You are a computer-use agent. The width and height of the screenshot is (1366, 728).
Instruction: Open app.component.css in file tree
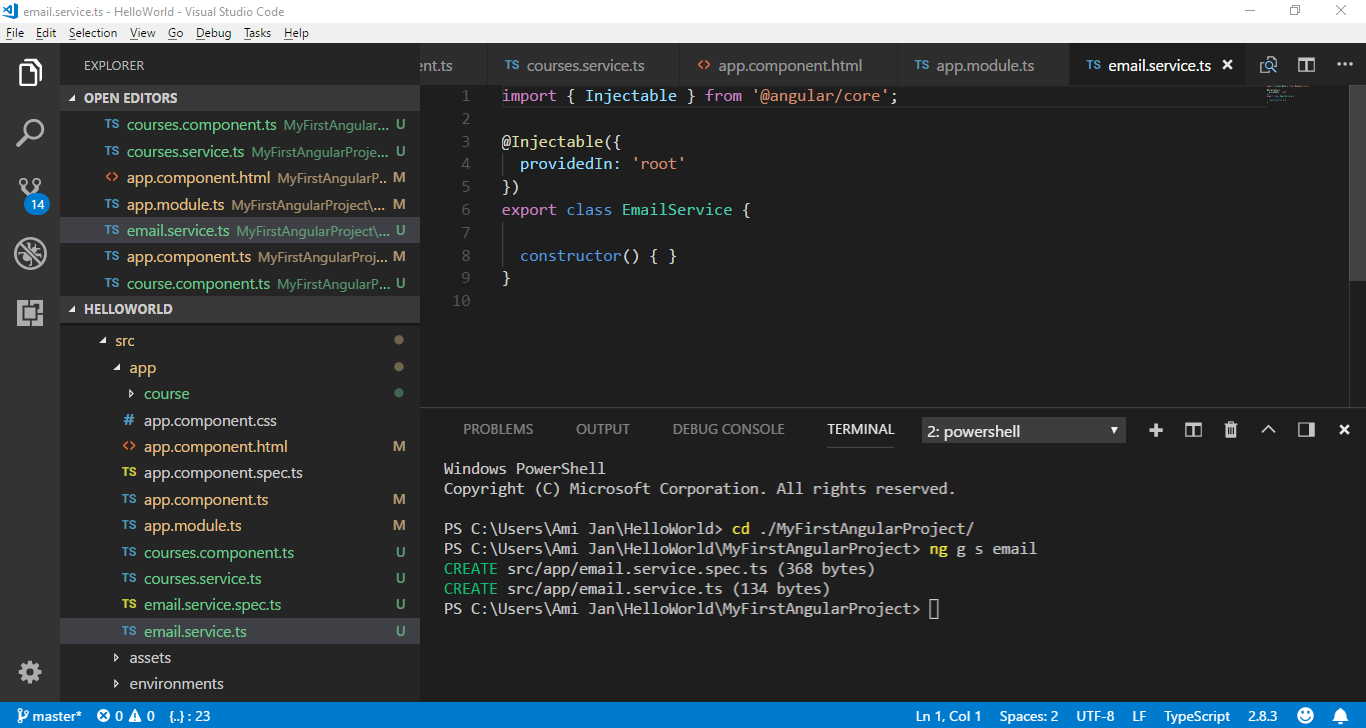pos(240,420)
